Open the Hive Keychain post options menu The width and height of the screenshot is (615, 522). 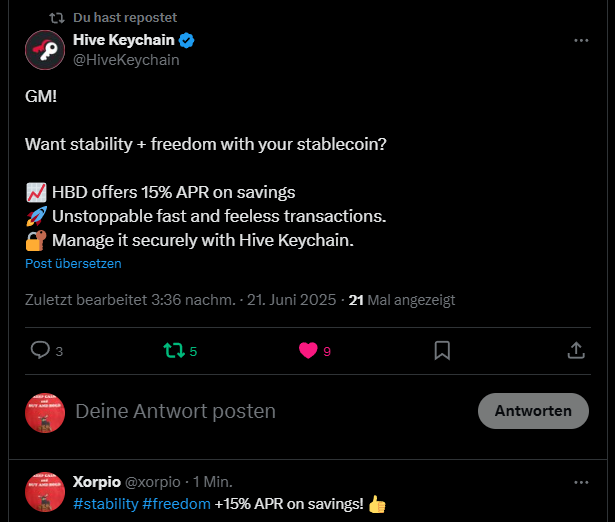(581, 40)
